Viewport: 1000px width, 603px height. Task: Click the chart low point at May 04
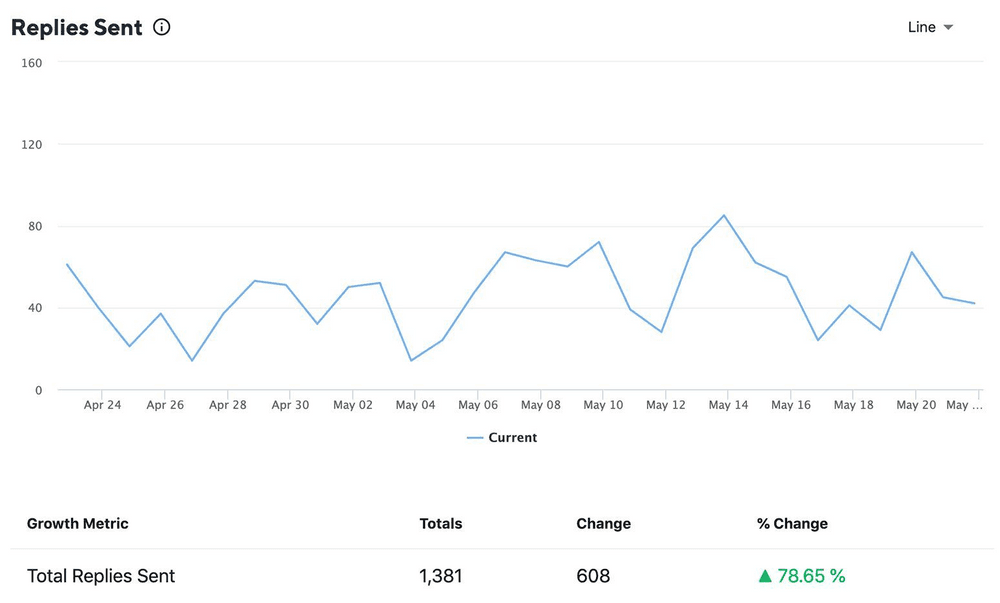pyautogui.click(x=411, y=360)
